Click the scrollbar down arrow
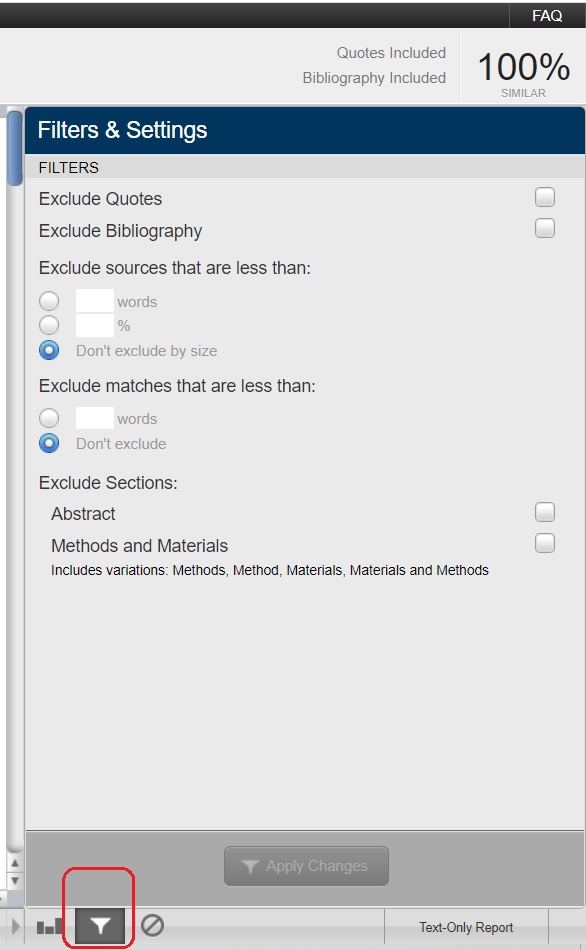Viewport: 586px width, 950px height. pyautogui.click(x=15, y=880)
